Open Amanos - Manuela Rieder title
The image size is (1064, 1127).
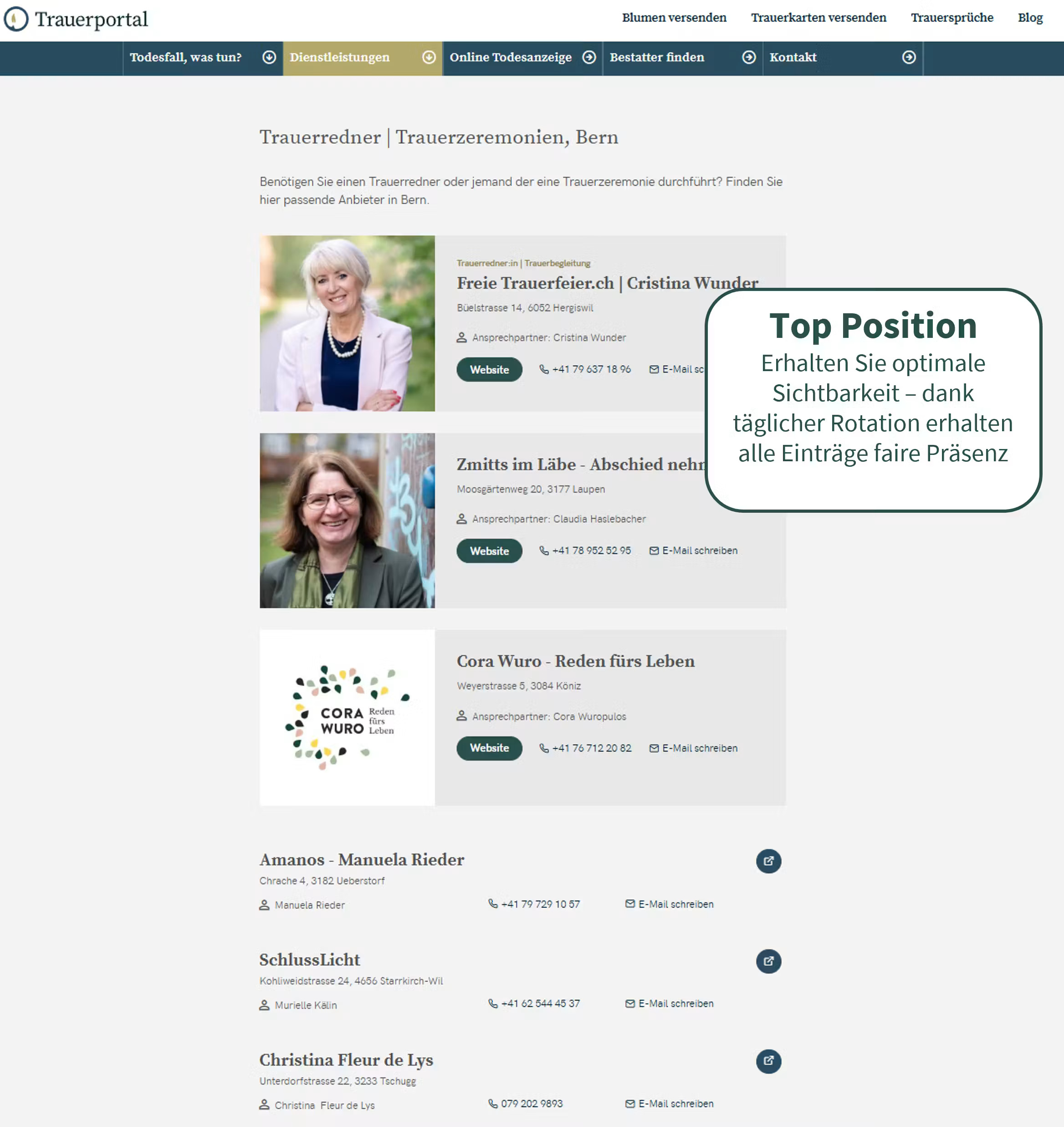[362, 860]
